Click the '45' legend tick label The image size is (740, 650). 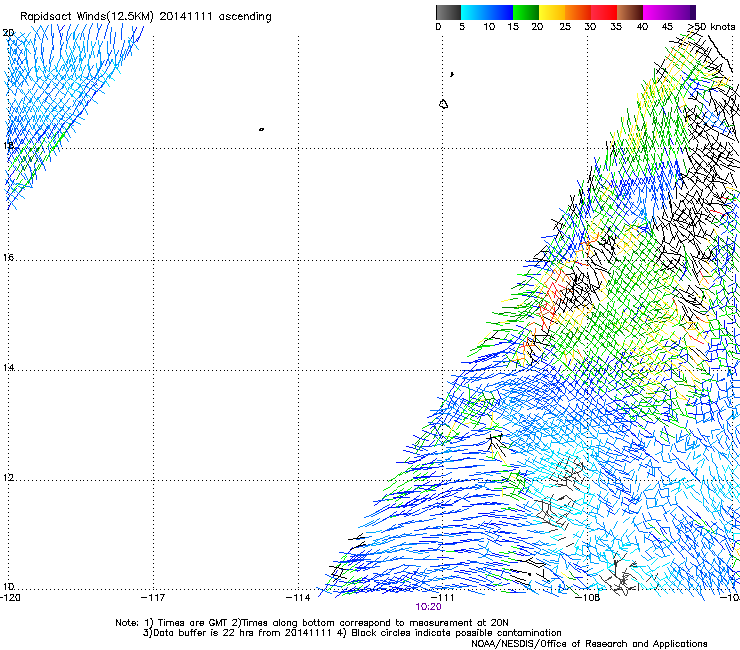pyautogui.click(x=667, y=27)
